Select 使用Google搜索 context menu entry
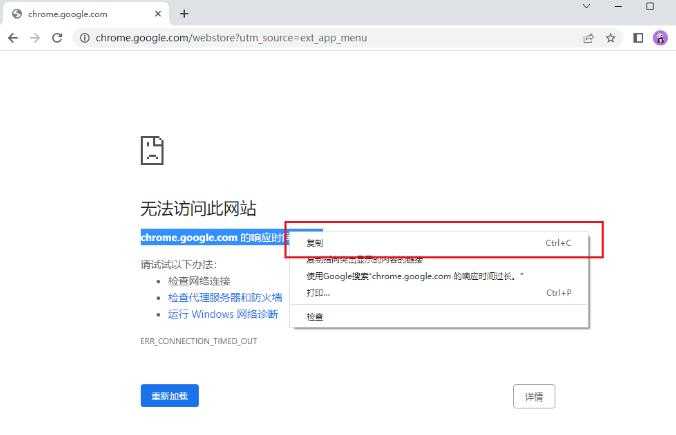 [x=441, y=276]
